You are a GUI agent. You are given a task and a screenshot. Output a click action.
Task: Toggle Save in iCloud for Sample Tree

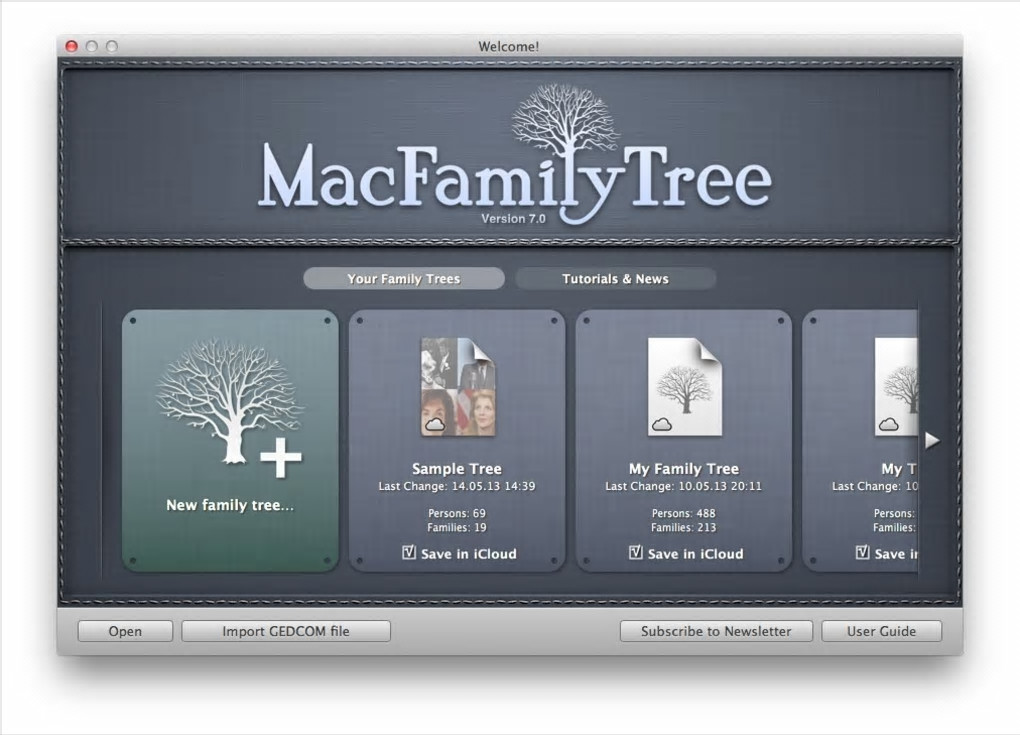[x=409, y=553]
